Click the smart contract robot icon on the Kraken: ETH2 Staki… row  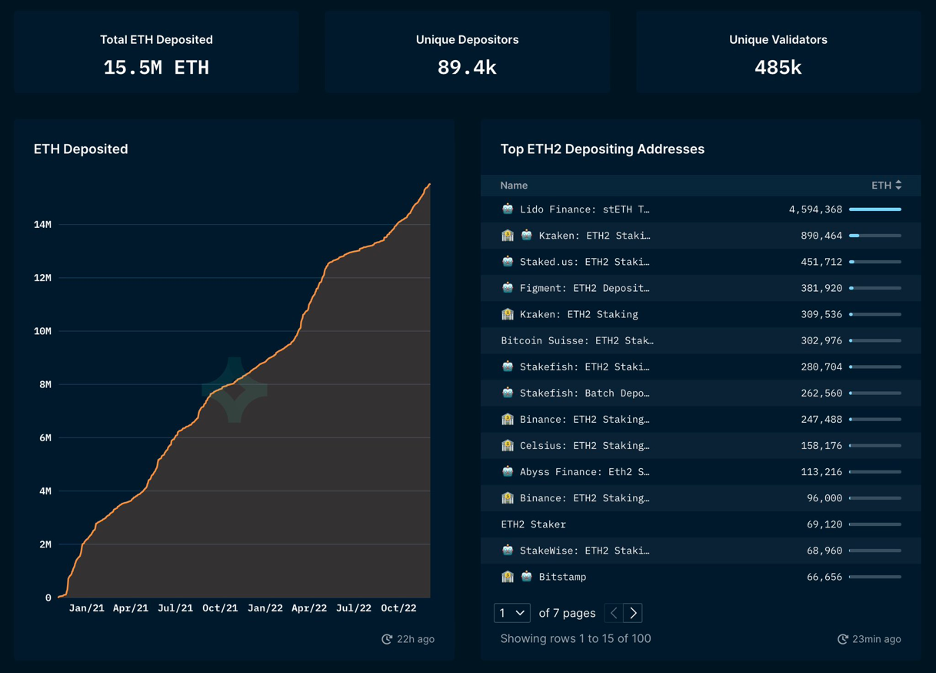(526, 235)
